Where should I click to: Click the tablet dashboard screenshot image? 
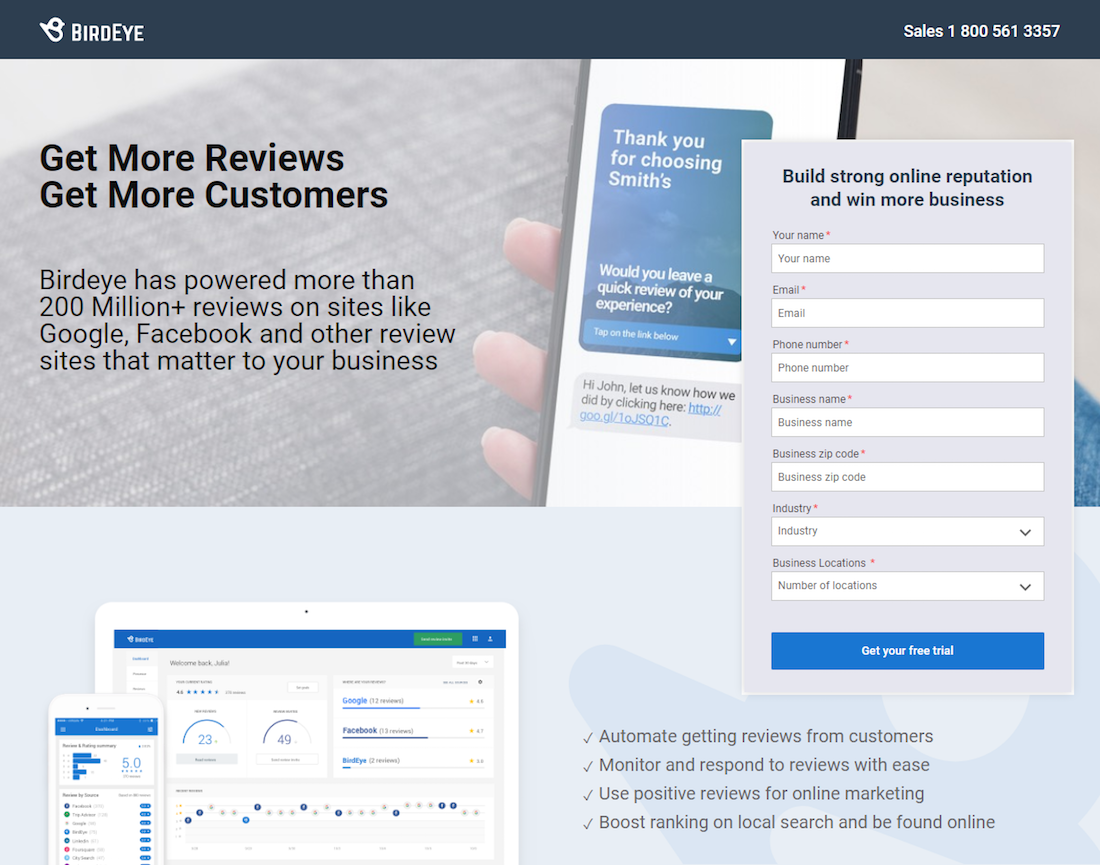coord(309,733)
